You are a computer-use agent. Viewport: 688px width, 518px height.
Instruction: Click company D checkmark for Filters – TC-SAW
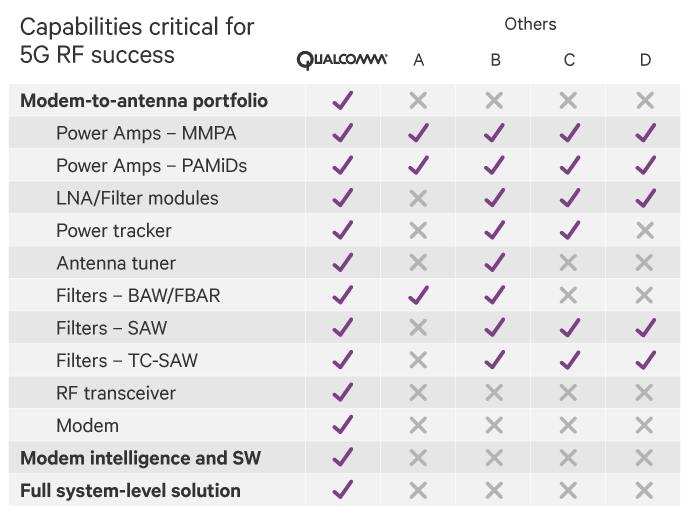645,360
